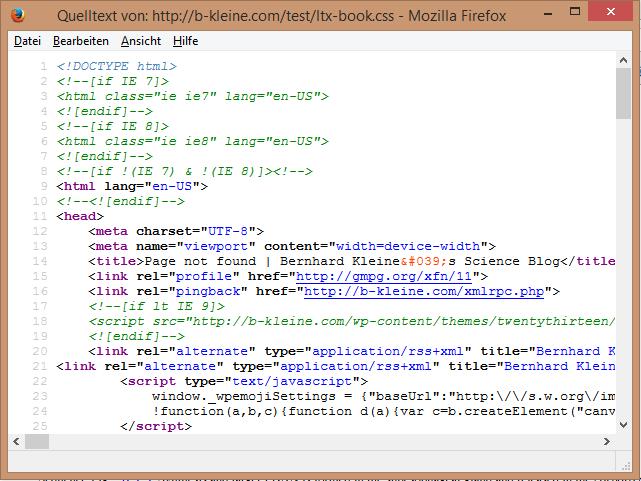Click the html lang="en-US" line 9

pos(132,186)
